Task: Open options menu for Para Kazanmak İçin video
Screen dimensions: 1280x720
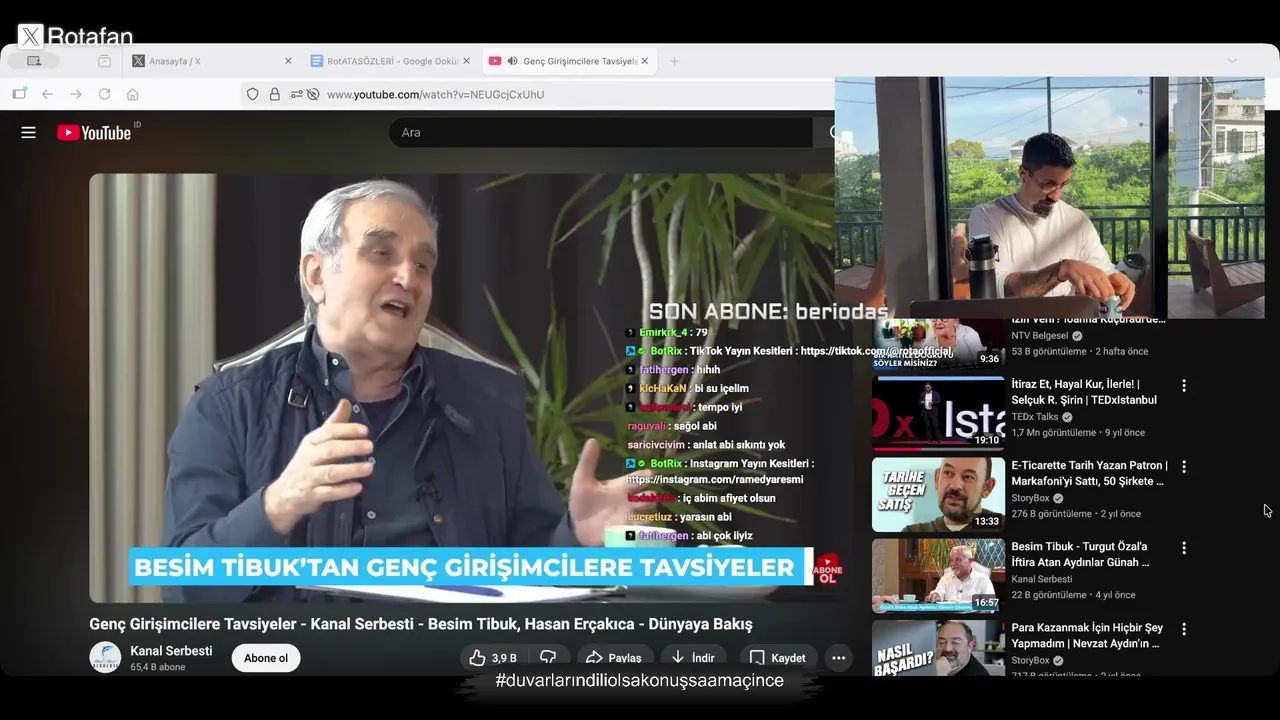Action: point(1184,629)
